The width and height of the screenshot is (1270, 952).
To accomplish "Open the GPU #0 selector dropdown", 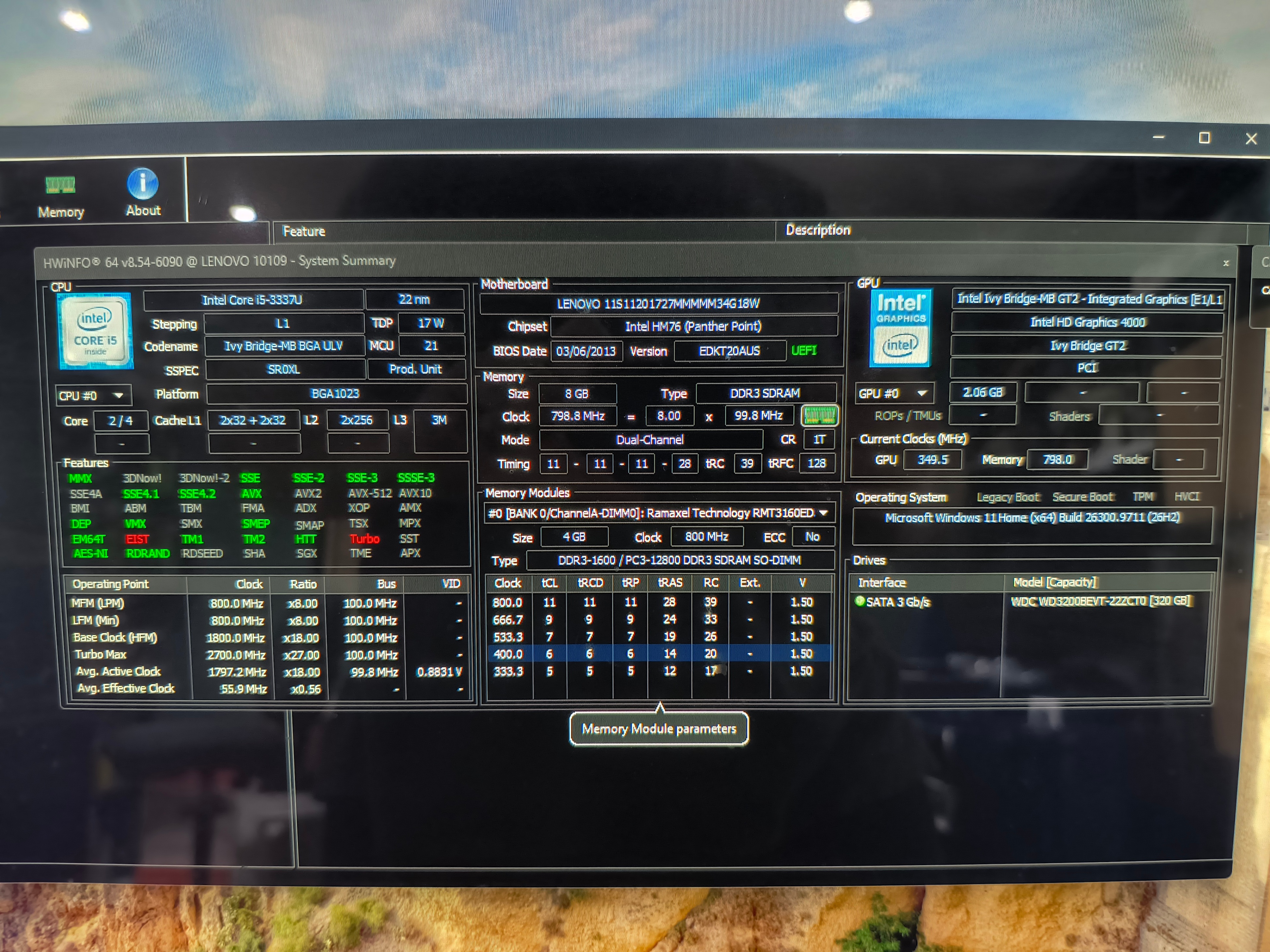I will (x=894, y=394).
